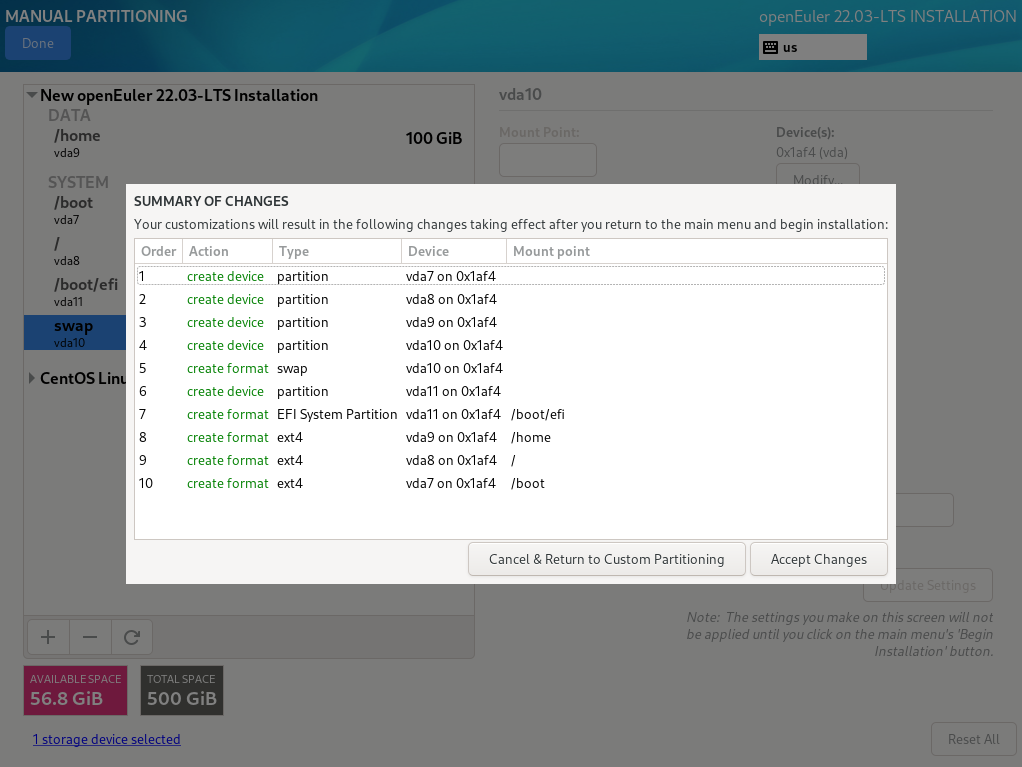Click the Update Settings button
Viewport: 1022px width, 767px height.
927,585
